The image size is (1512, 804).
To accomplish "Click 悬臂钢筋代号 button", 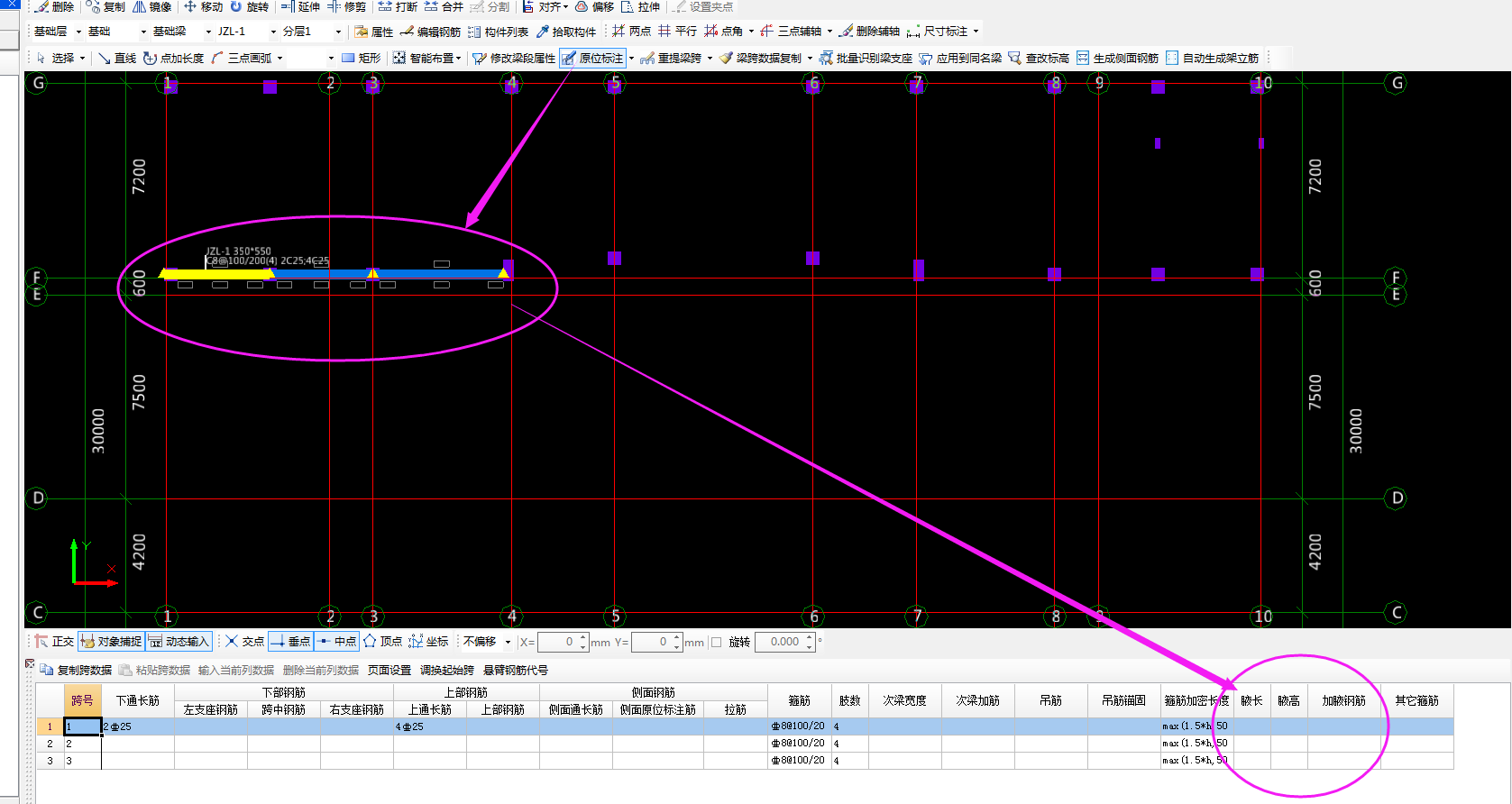I will 516,670.
